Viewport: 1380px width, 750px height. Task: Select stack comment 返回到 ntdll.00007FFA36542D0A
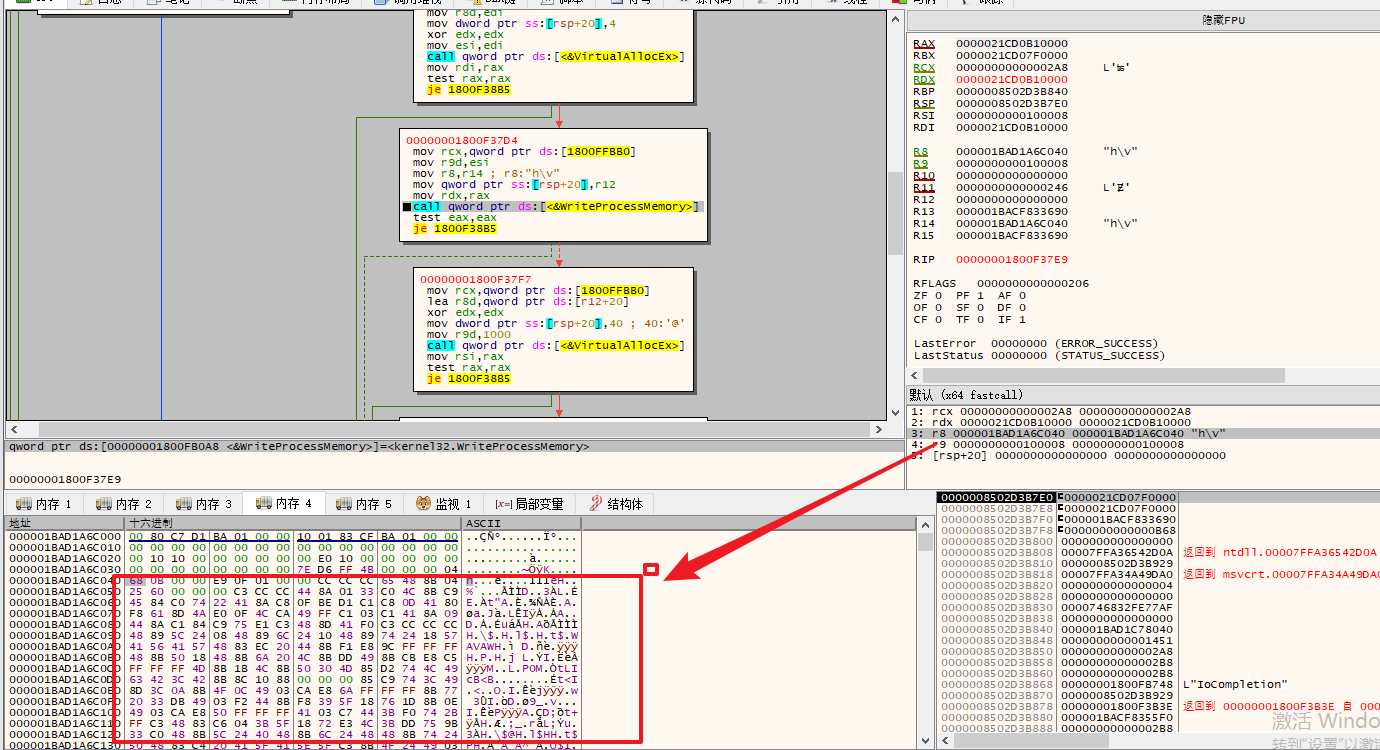pos(1279,552)
